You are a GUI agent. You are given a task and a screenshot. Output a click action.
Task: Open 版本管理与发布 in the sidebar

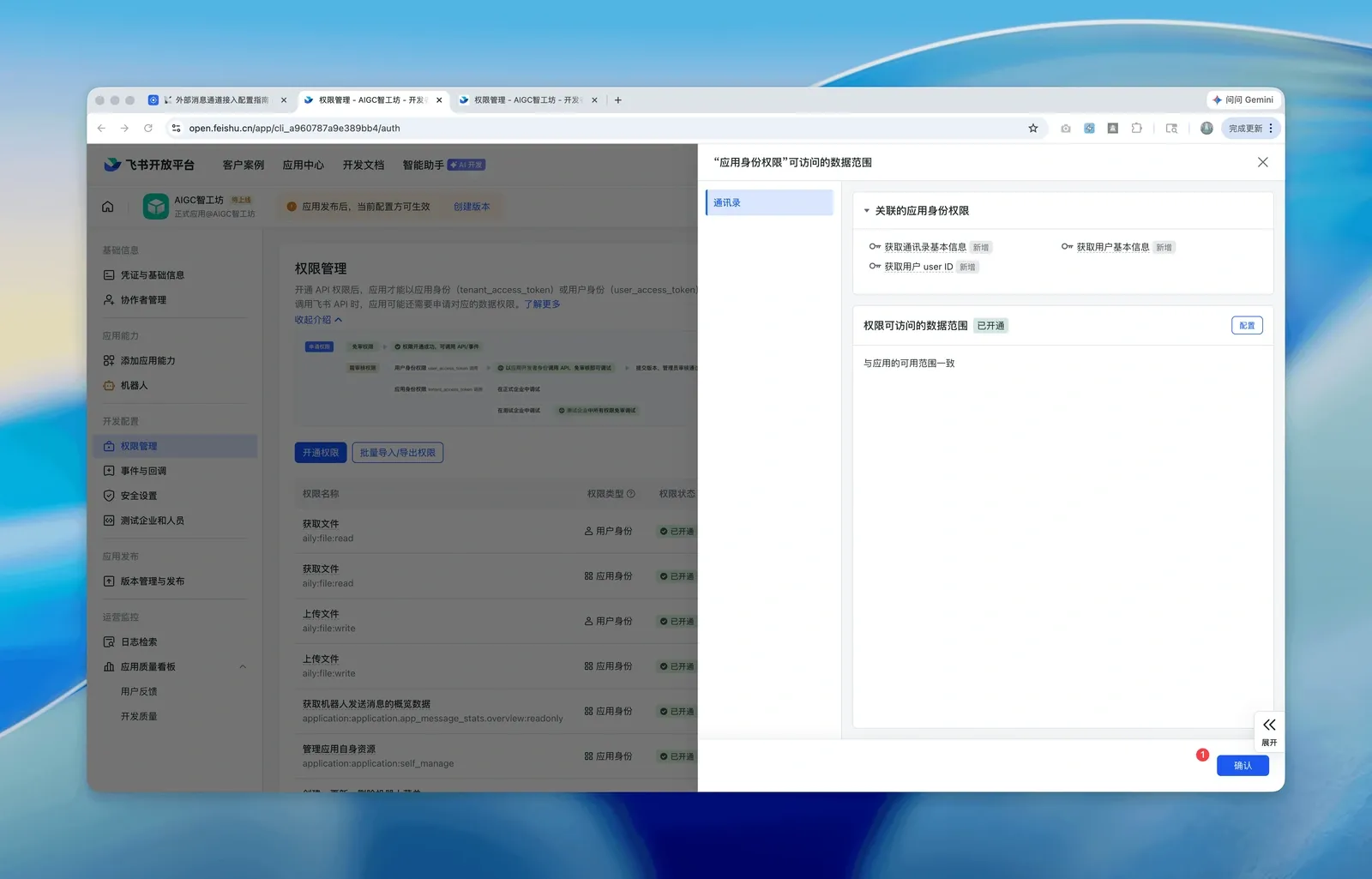[x=153, y=581]
